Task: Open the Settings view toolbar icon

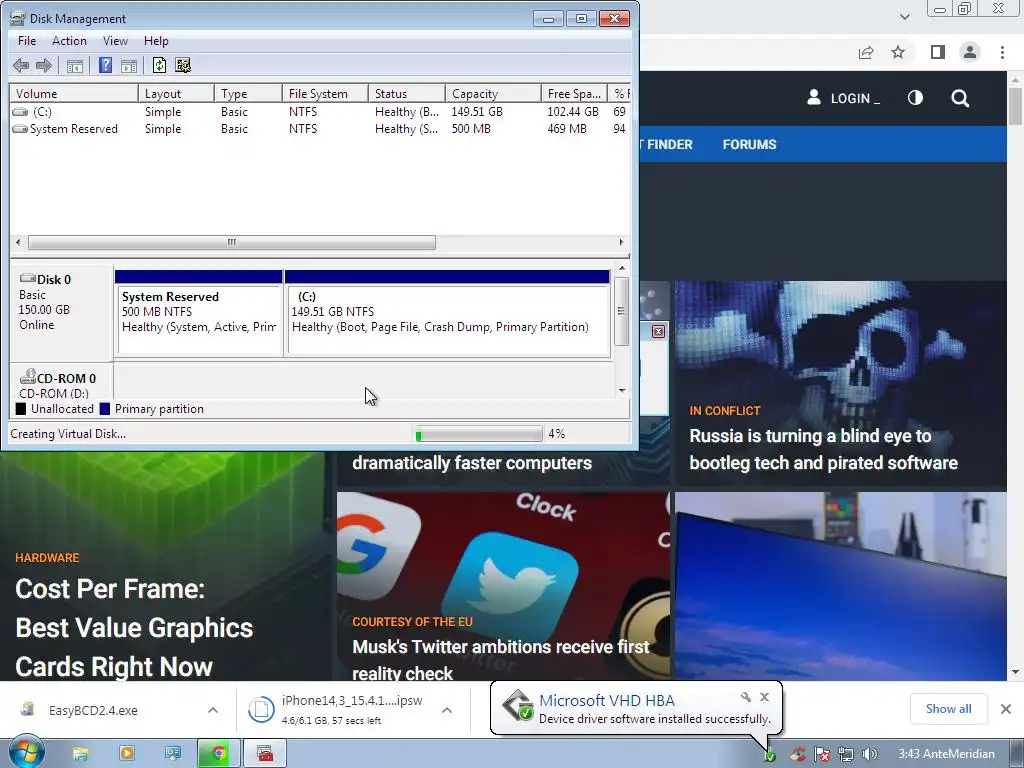Action: [x=184, y=65]
